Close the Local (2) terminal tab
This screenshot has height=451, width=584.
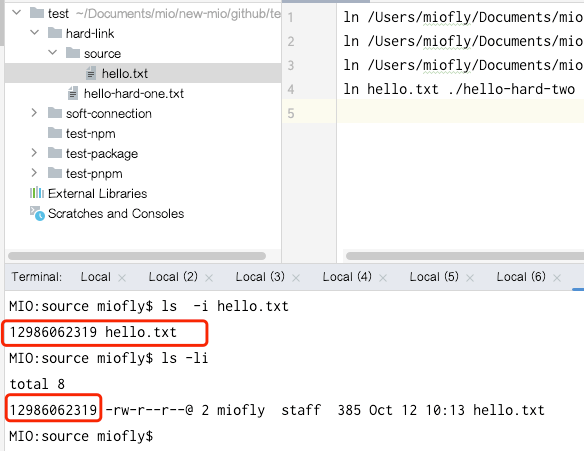[209, 278]
